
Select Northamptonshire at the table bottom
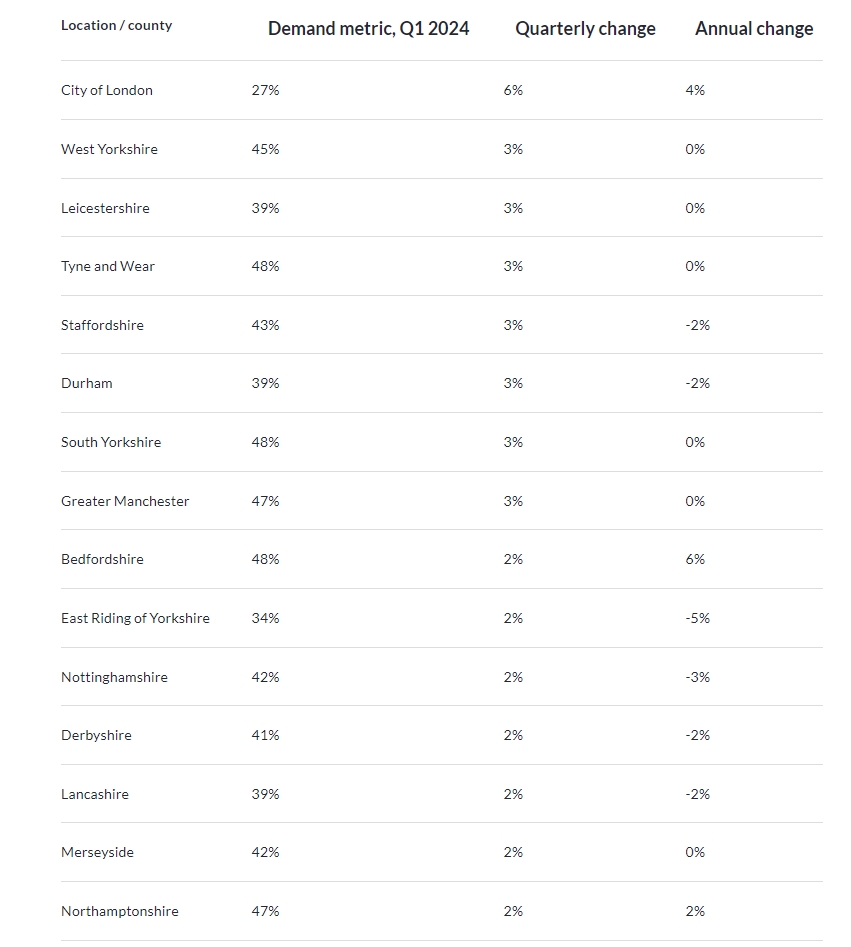click(120, 911)
